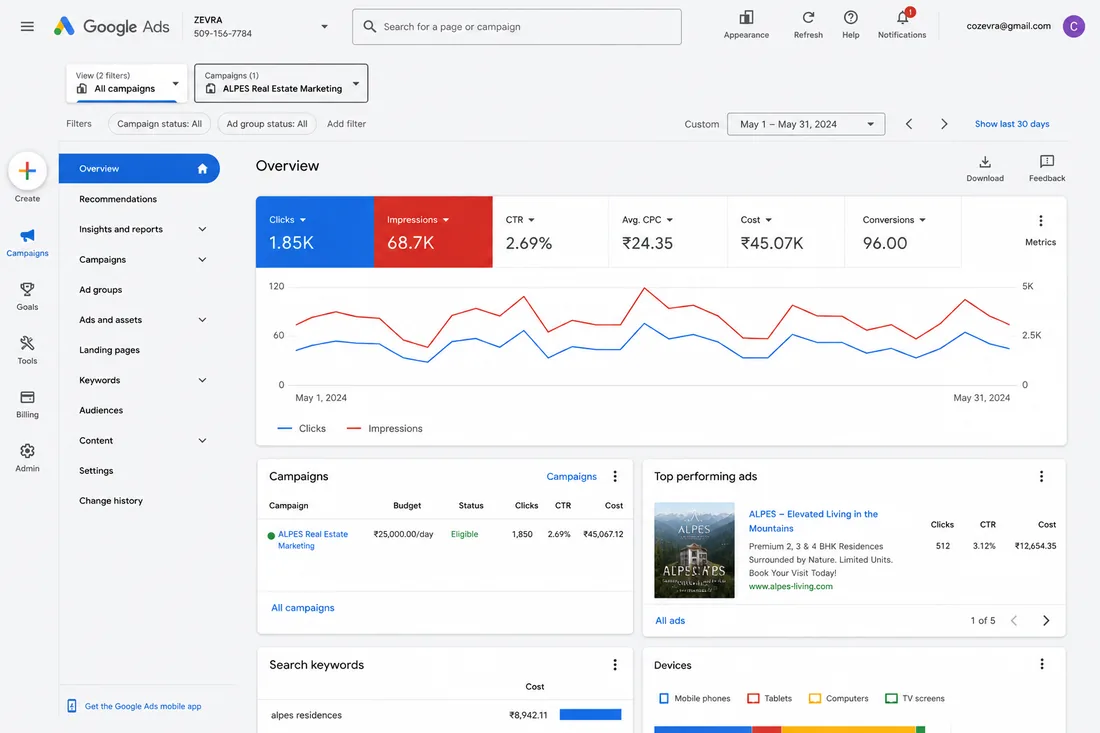Click the ALPES ad thumbnail image
The height and width of the screenshot is (733, 1100).
(694, 550)
